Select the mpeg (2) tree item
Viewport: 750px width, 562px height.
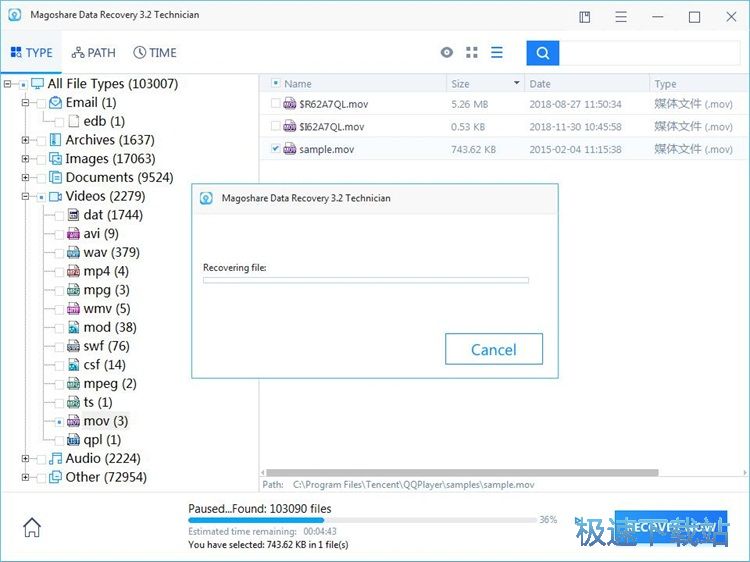click(x=110, y=384)
